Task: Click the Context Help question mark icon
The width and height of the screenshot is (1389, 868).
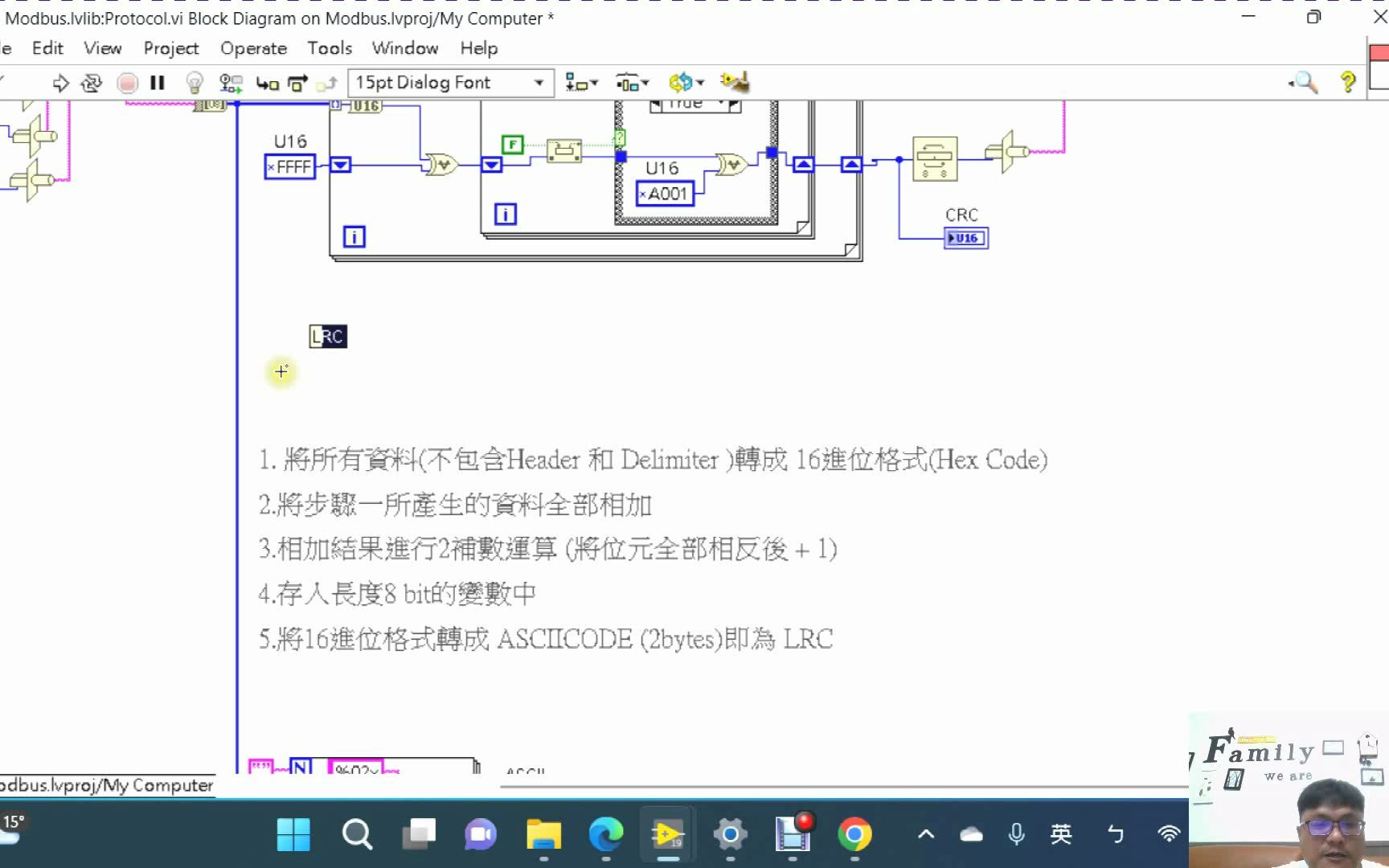Action: click(1349, 82)
